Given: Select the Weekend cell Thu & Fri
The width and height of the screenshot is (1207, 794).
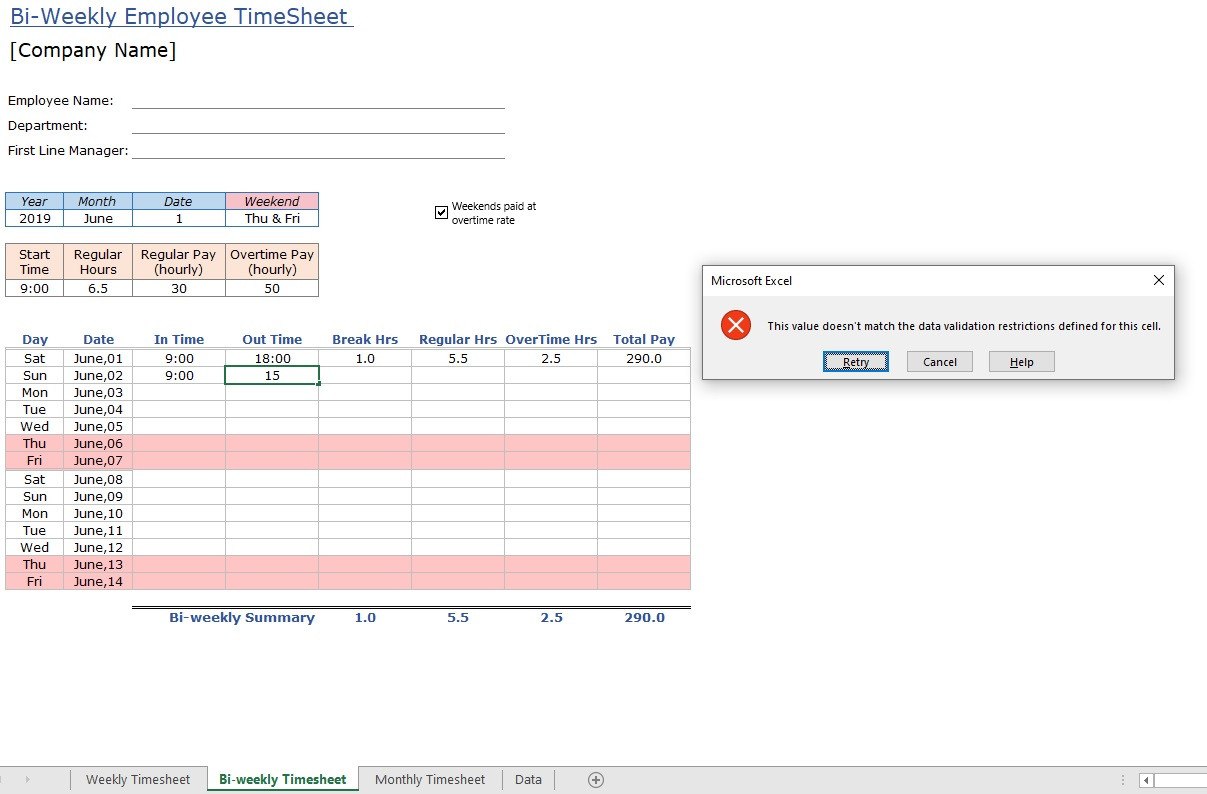Looking at the screenshot, I should [x=272, y=218].
